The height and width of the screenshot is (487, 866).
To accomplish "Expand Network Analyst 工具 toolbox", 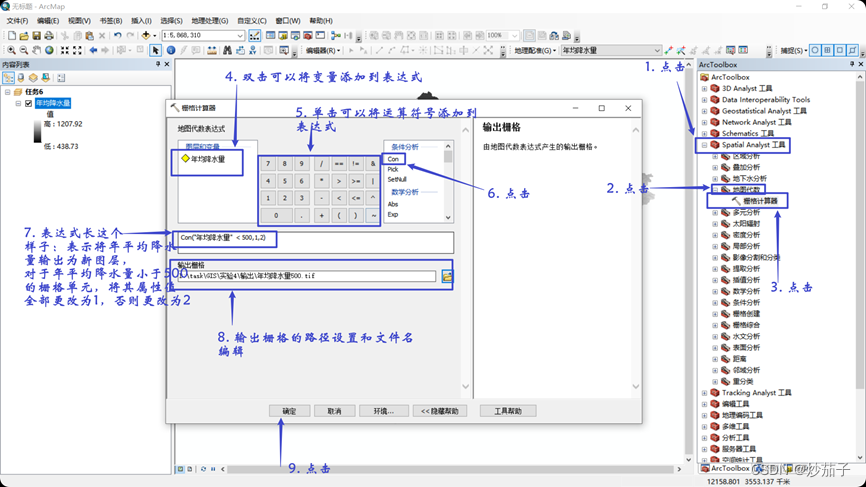I will (704, 122).
